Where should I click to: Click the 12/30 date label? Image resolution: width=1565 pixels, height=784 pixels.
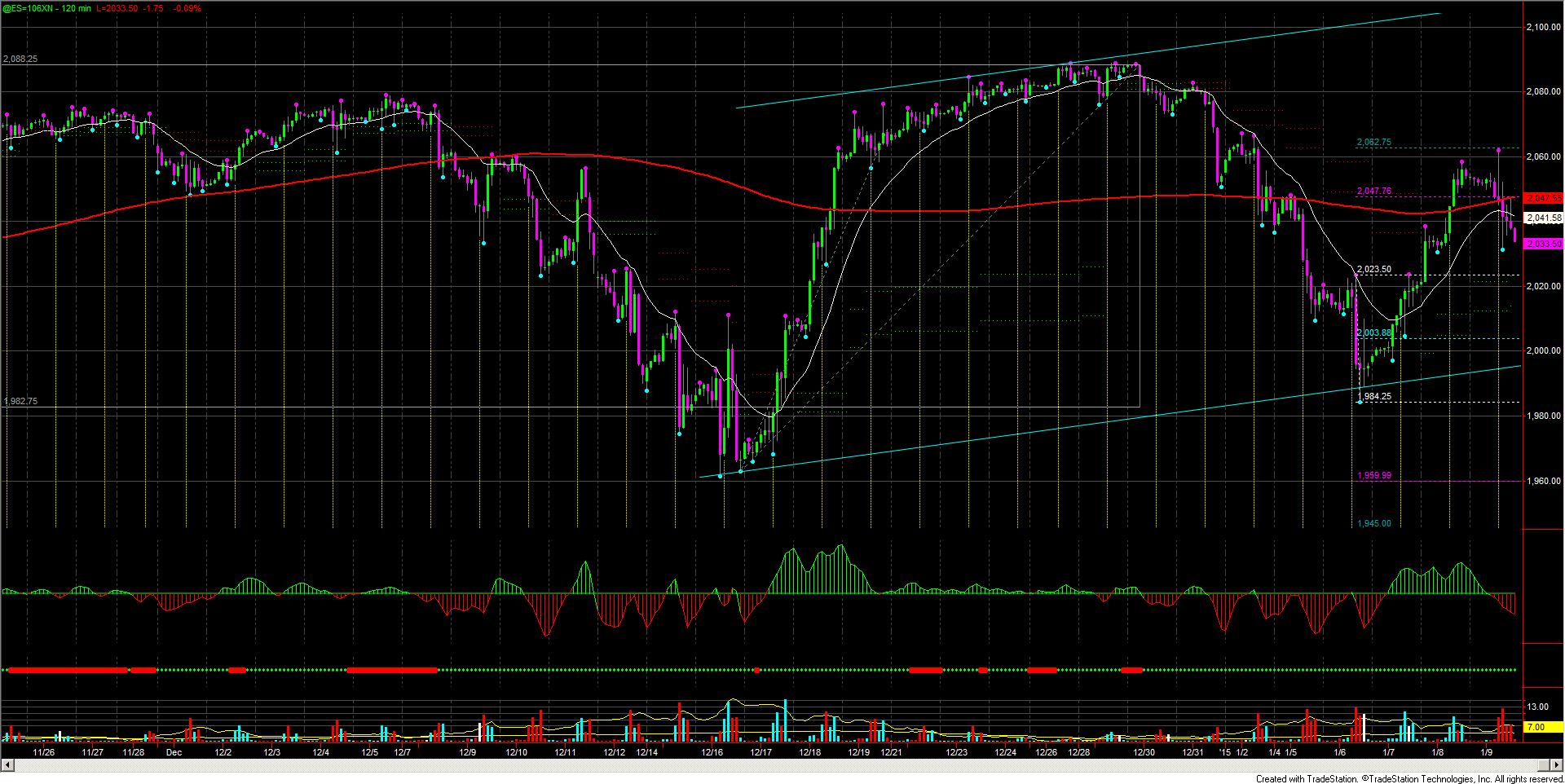pyautogui.click(x=1144, y=753)
